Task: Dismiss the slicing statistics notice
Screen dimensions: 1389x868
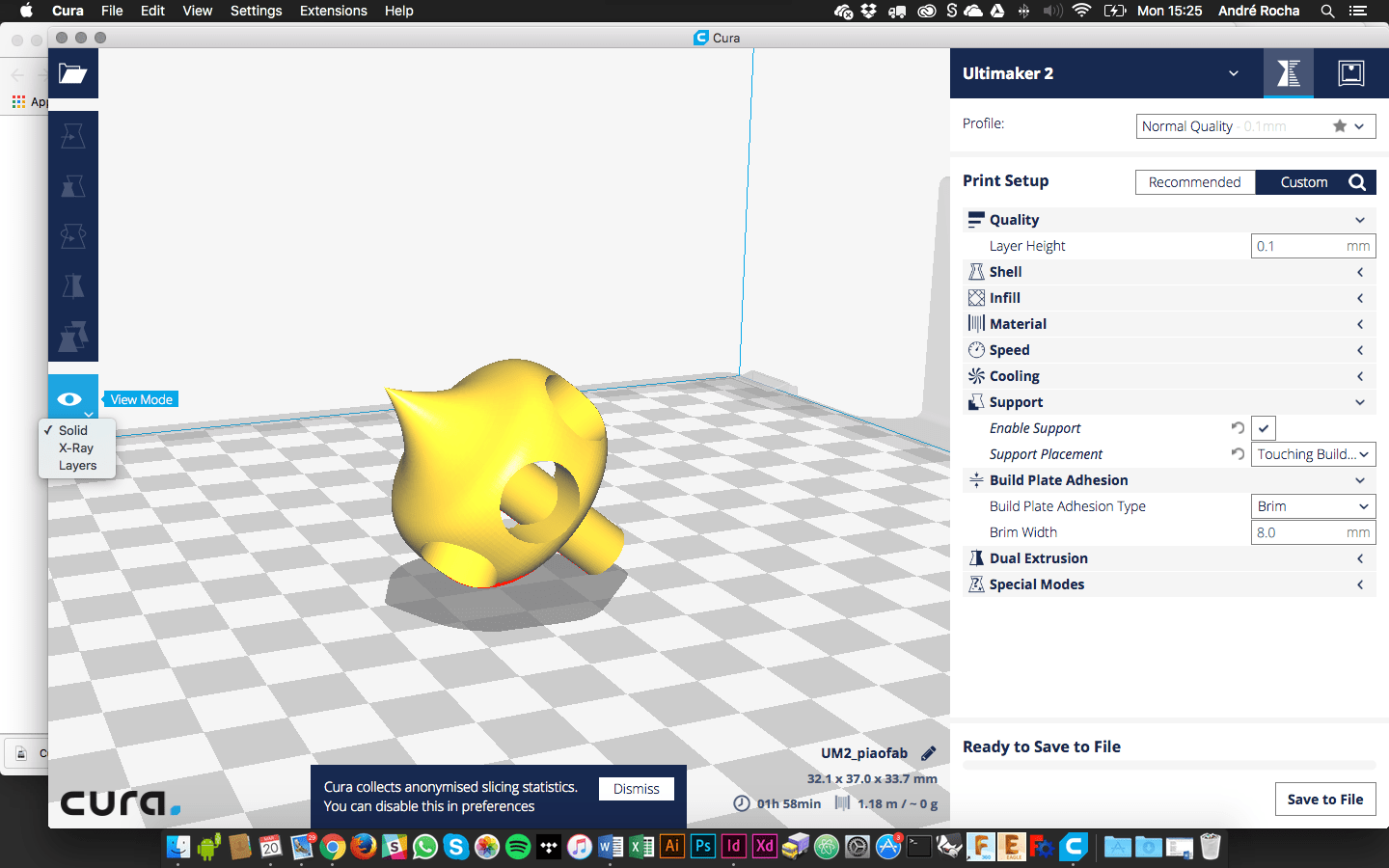Action: [x=637, y=789]
